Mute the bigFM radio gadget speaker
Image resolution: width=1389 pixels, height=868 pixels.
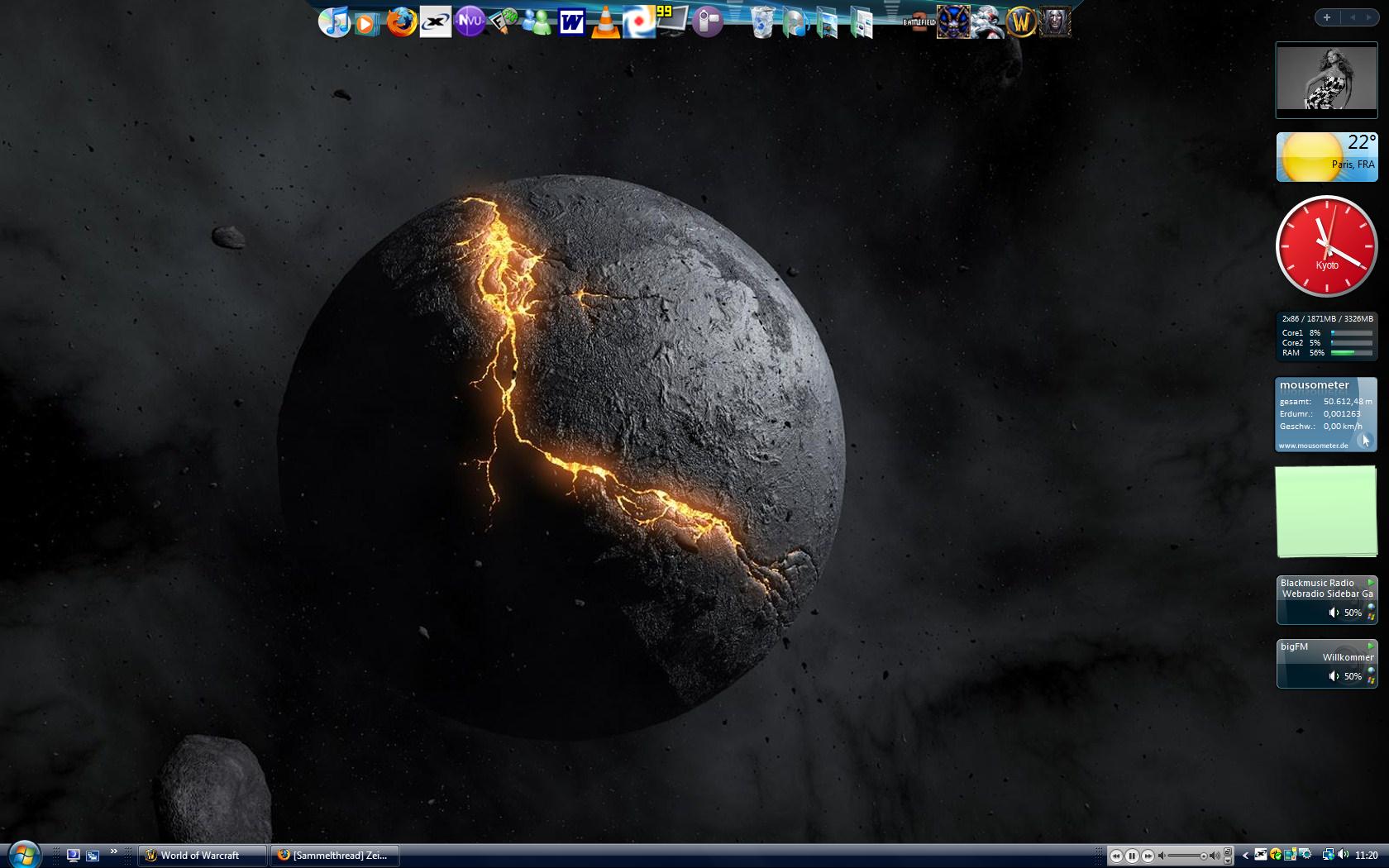pos(1334,676)
